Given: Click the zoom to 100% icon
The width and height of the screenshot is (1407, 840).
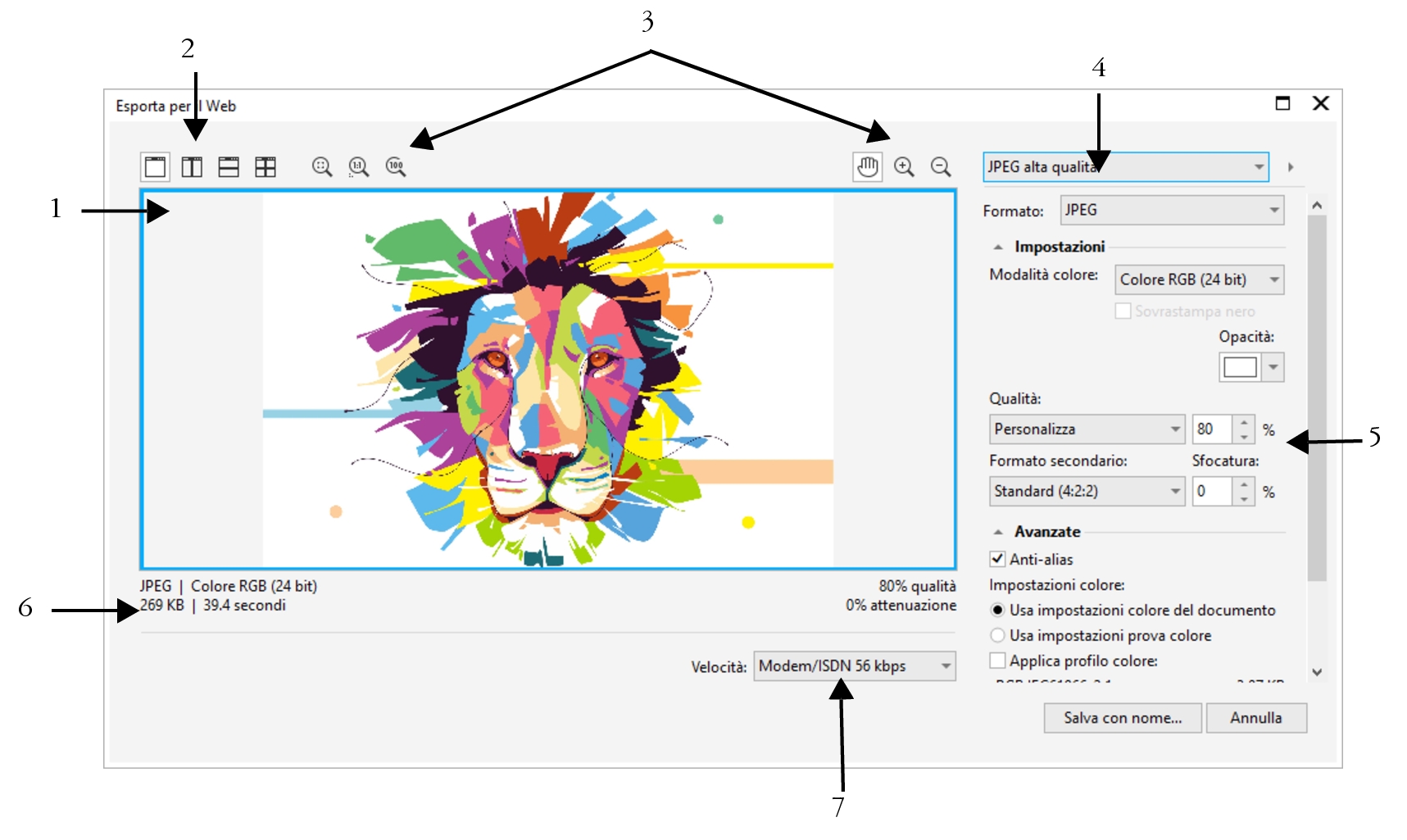Looking at the screenshot, I should 396,167.
